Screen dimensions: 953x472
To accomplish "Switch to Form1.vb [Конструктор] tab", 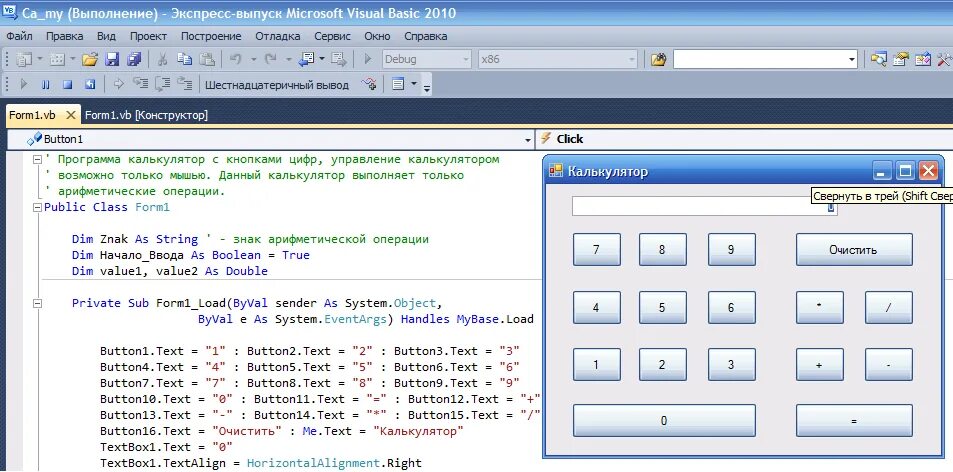I will (x=146, y=115).
